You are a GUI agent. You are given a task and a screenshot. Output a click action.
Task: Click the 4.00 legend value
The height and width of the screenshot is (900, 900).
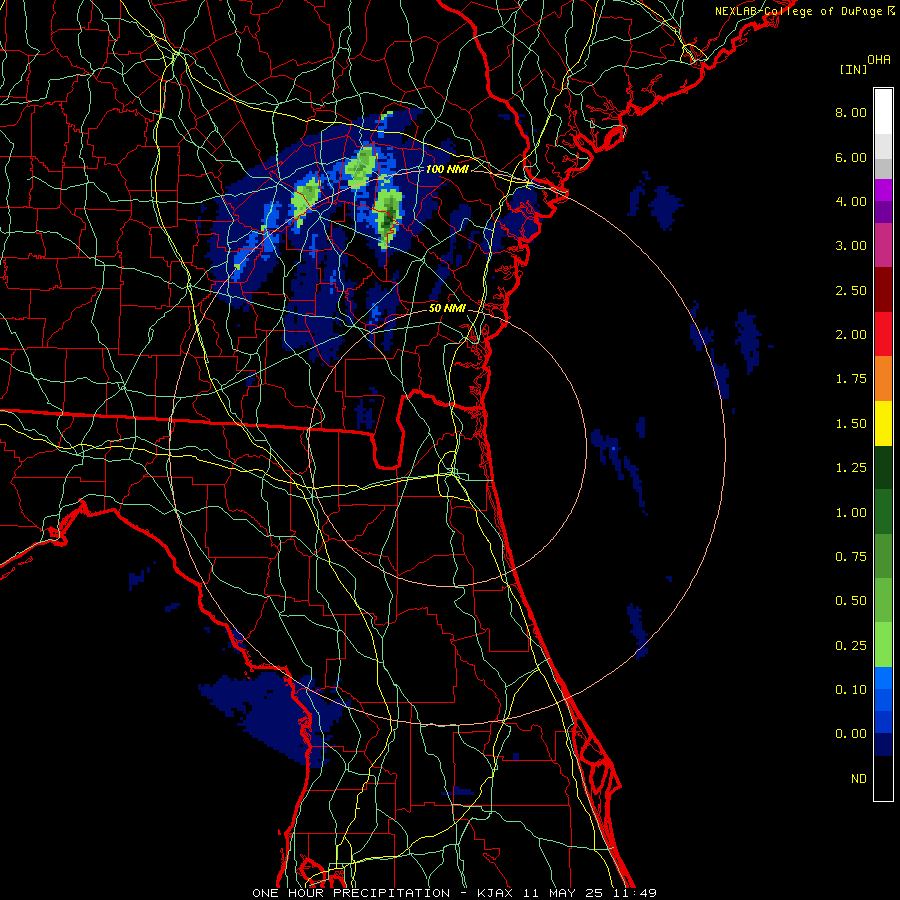851,201
